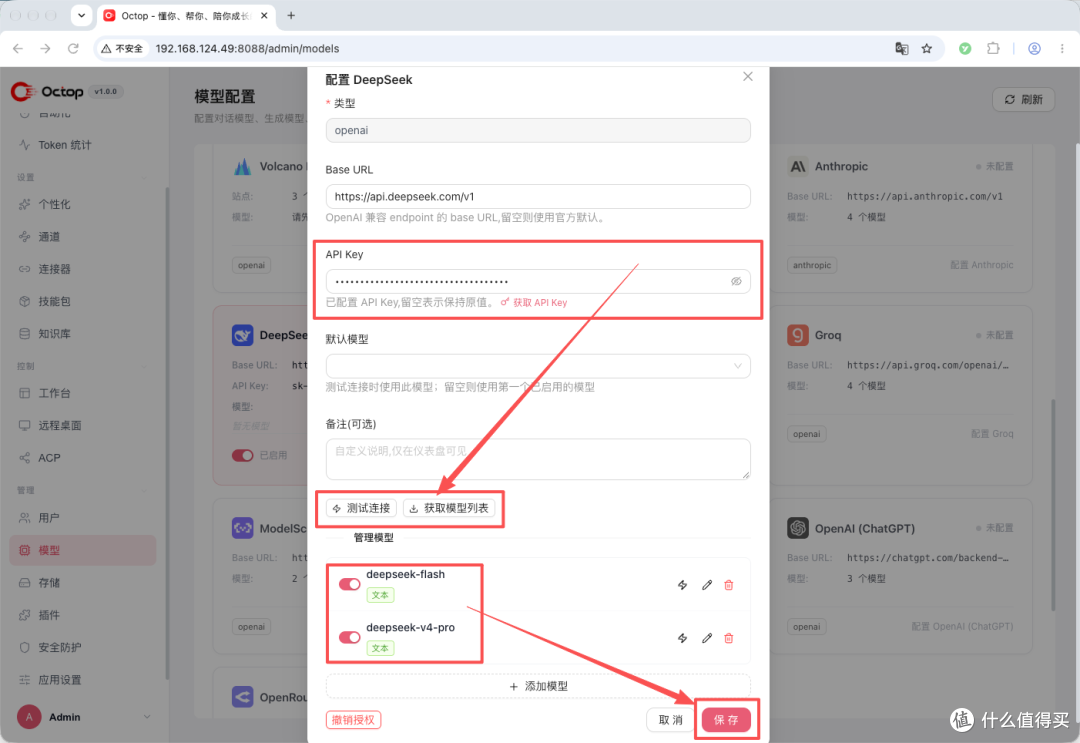Screen dimensions: 1080x743
Task: Open the translate page icon
Action: (902, 48)
